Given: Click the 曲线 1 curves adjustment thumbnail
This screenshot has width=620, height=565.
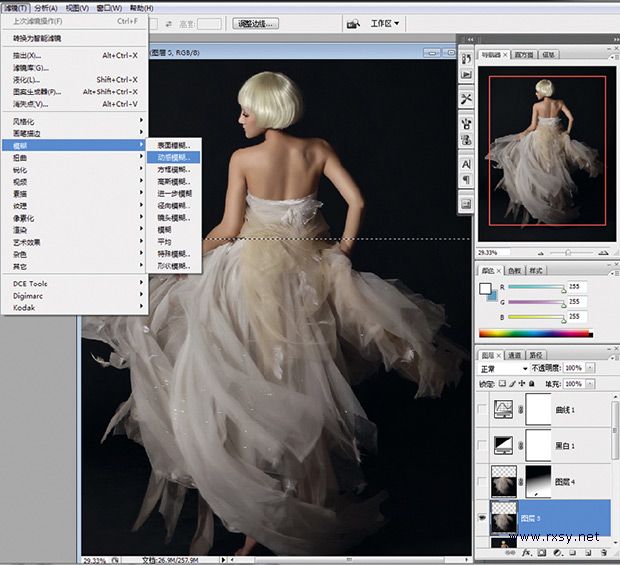Looking at the screenshot, I should 503,410.
